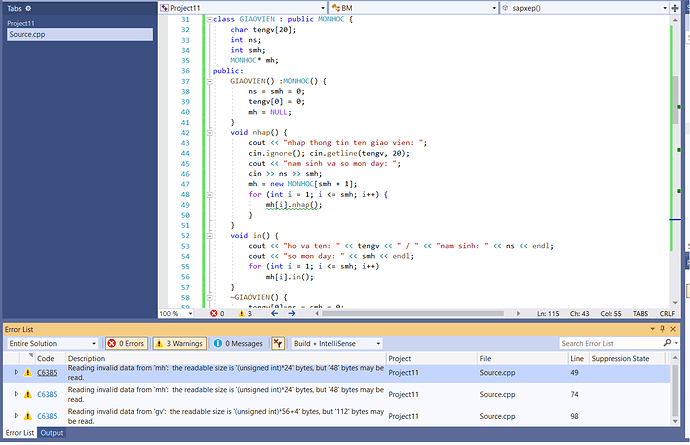Viewport: 690px width, 445px height.
Task: Open C6385 link for line 98 warning
Action: (47, 416)
